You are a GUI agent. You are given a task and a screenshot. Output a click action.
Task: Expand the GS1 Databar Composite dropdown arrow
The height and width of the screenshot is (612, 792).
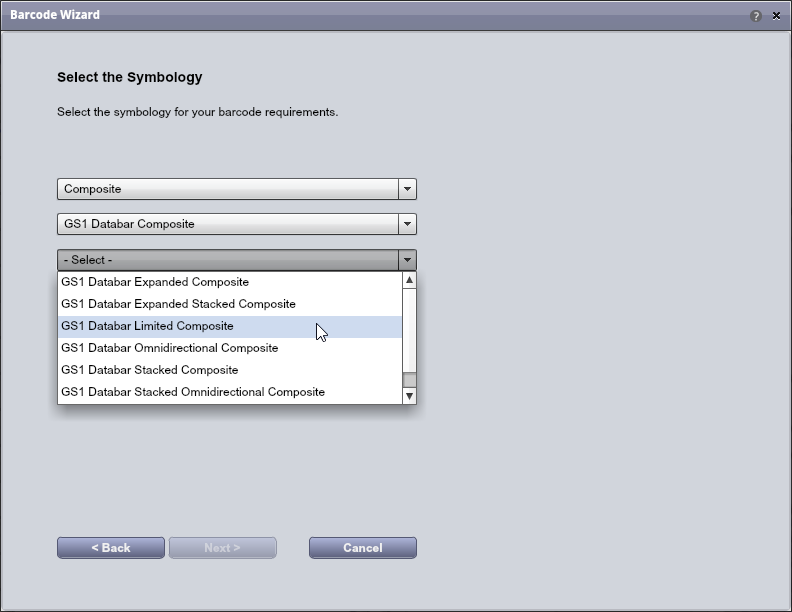click(406, 224)
